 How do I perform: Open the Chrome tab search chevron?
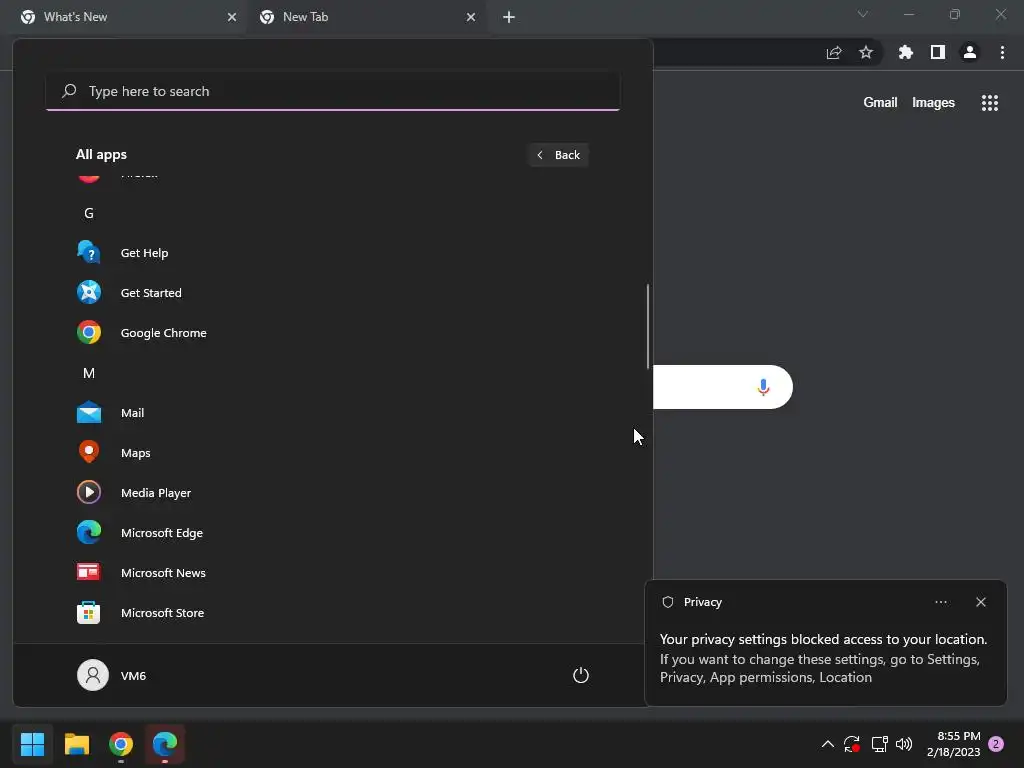point(863,14)
